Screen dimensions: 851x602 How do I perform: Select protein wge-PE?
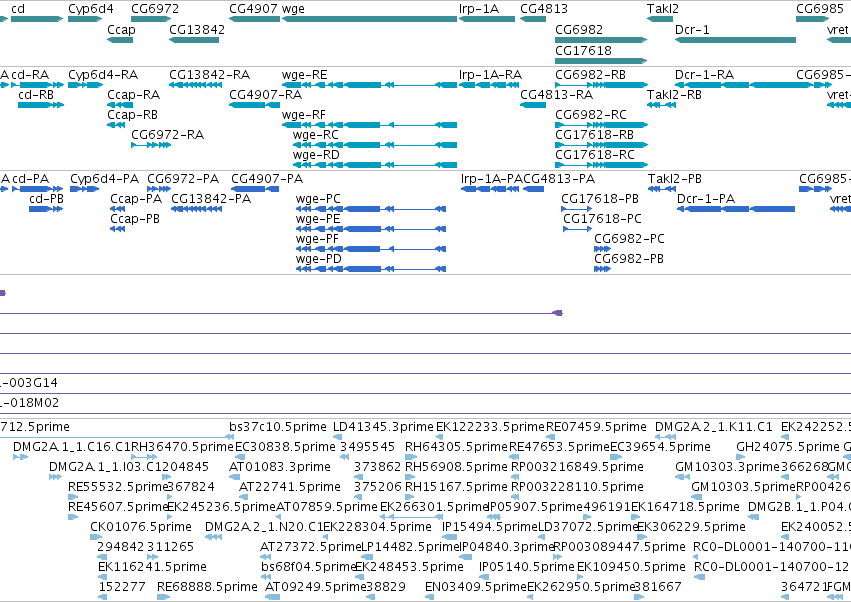click(x=371, y=229)
